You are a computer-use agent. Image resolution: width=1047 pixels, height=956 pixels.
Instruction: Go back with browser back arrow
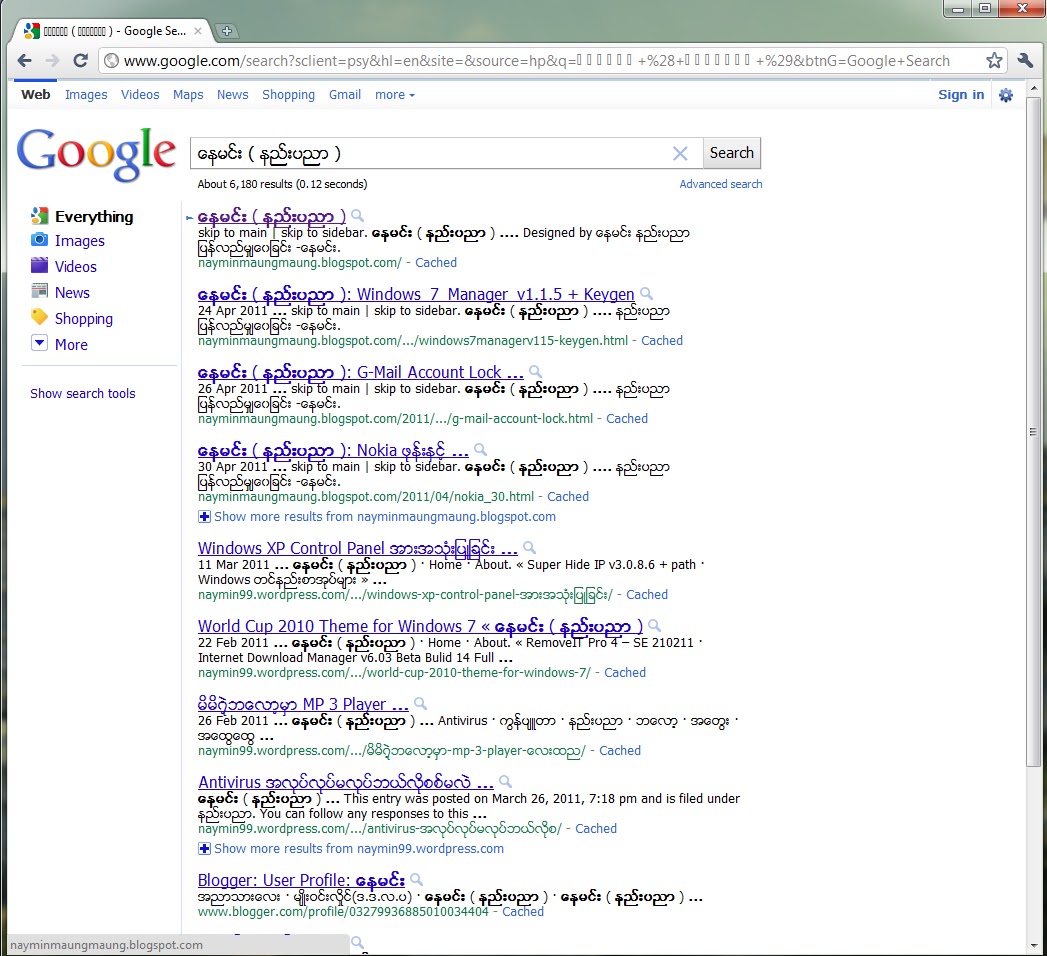tap(25, 61)
